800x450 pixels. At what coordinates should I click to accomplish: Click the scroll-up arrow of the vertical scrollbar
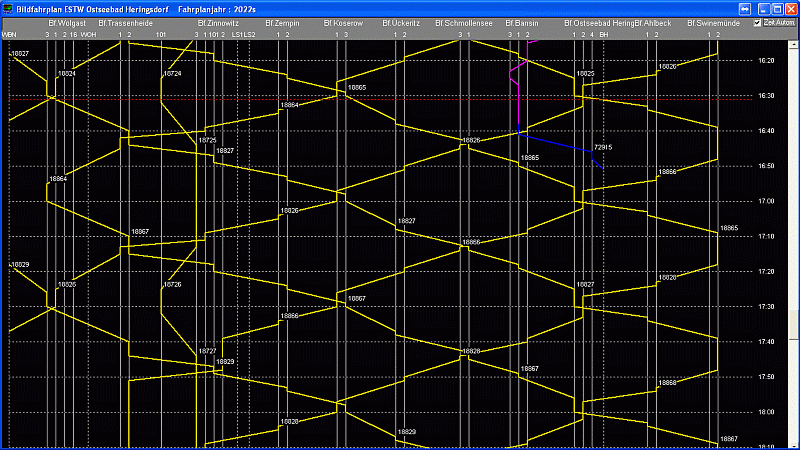[x=793, y=45]
